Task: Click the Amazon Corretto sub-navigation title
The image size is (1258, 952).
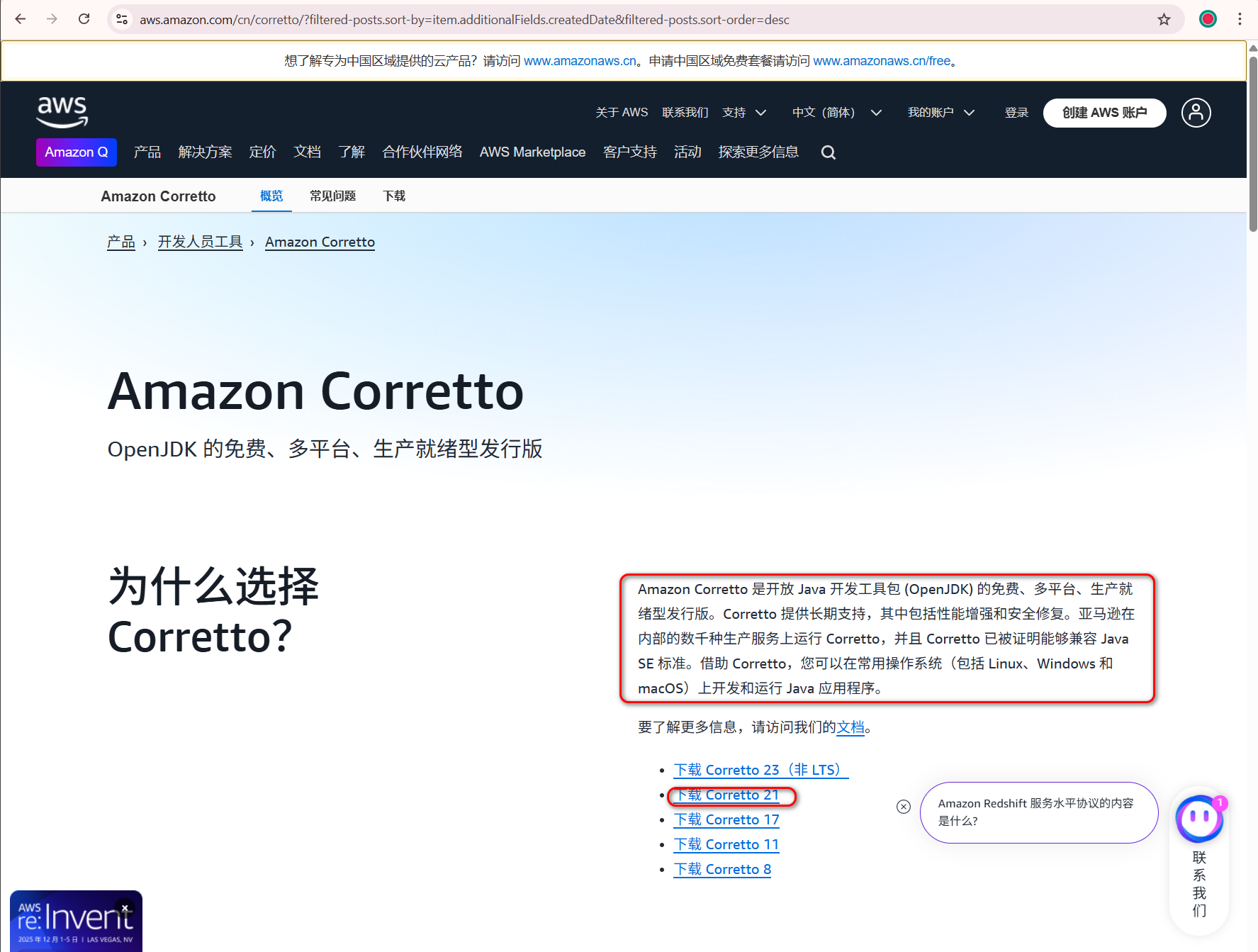Action: (x=158, y=196)
